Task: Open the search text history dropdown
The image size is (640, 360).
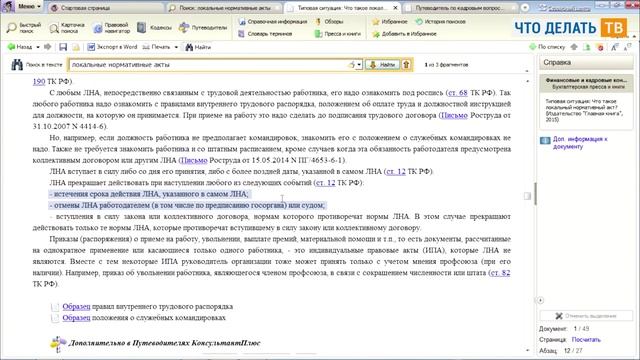Action: [x=359, y=64]
